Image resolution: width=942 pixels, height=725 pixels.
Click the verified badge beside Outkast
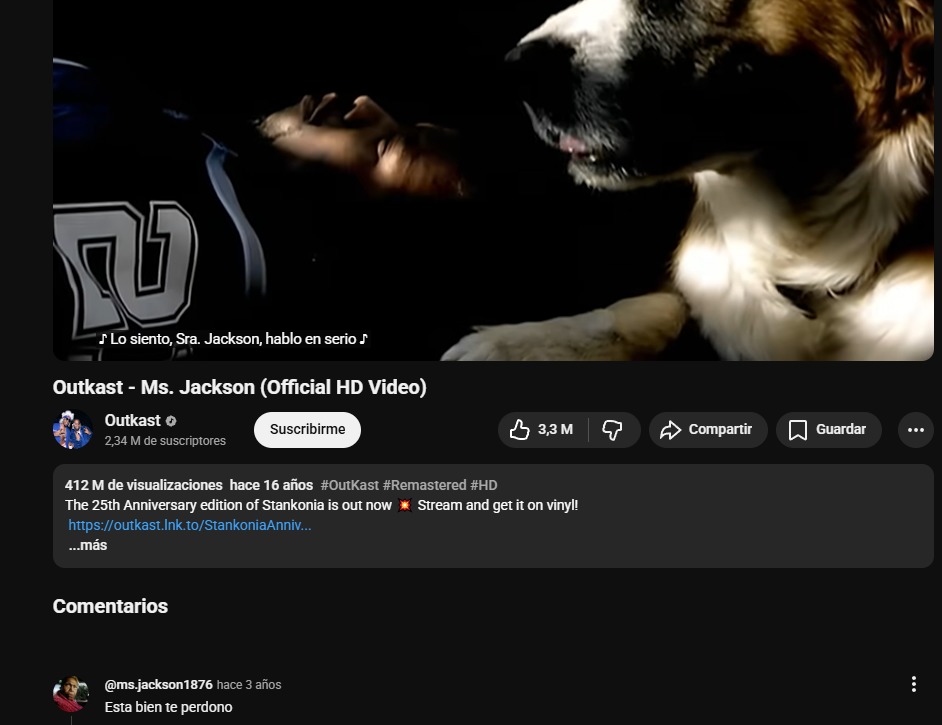171,421
